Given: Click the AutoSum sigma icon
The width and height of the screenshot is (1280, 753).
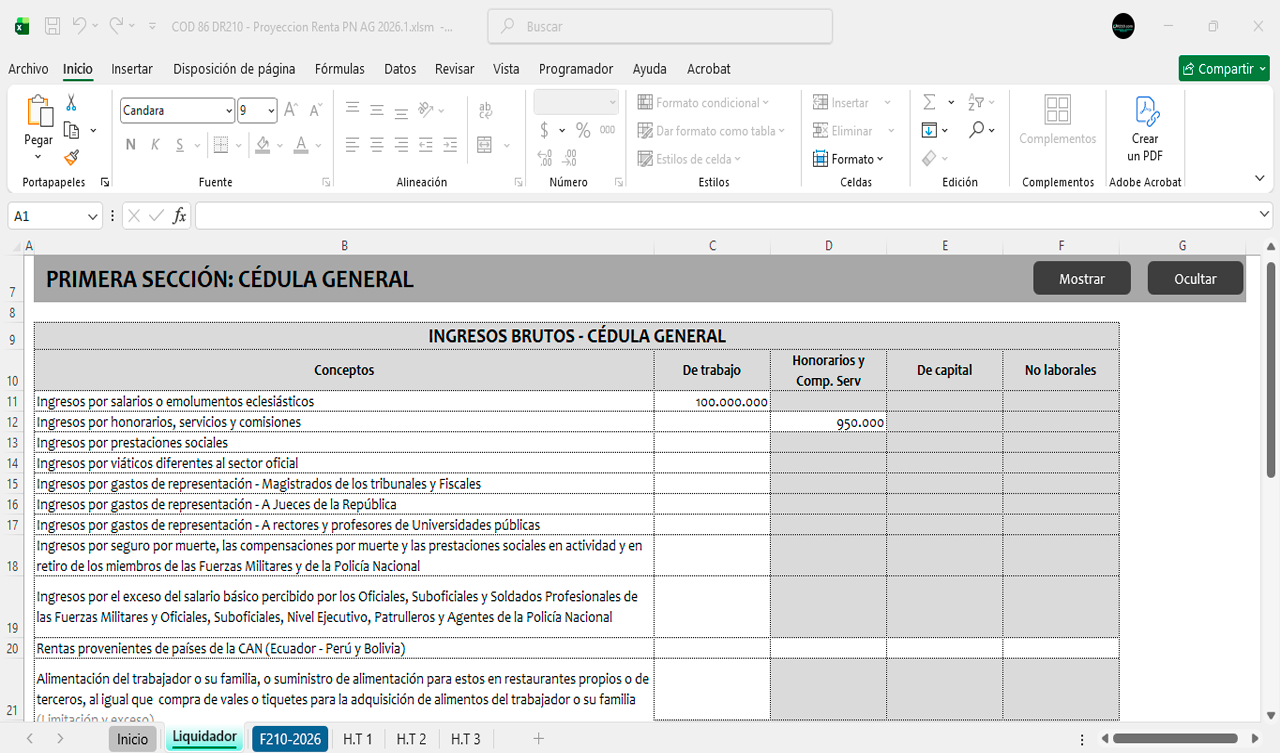Looking at the screenshot, I should click(929, 103).
